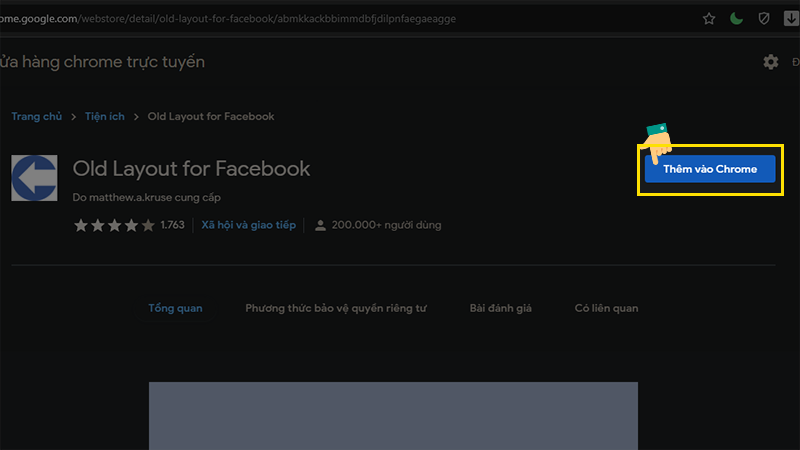Select the 'Tổng quan' tab
Viewport: 800px width, 450px height.
175,308
